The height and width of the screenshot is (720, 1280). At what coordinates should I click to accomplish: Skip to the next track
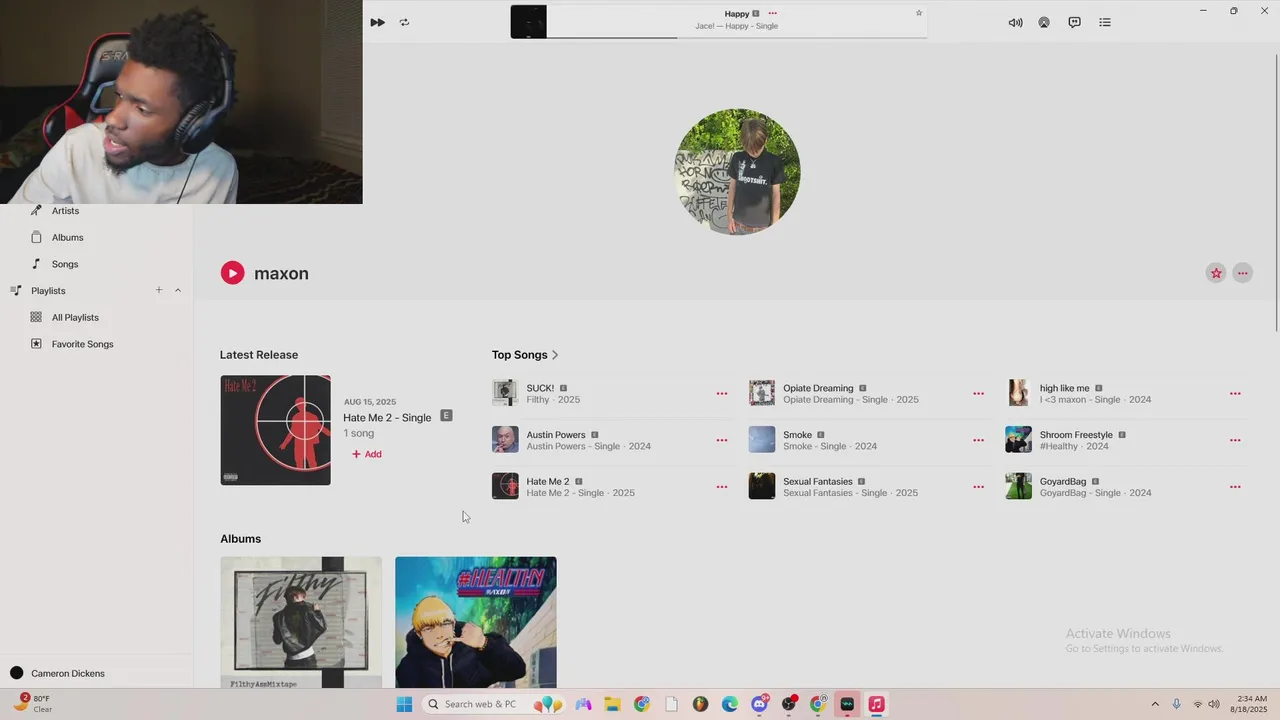(377, 22)
